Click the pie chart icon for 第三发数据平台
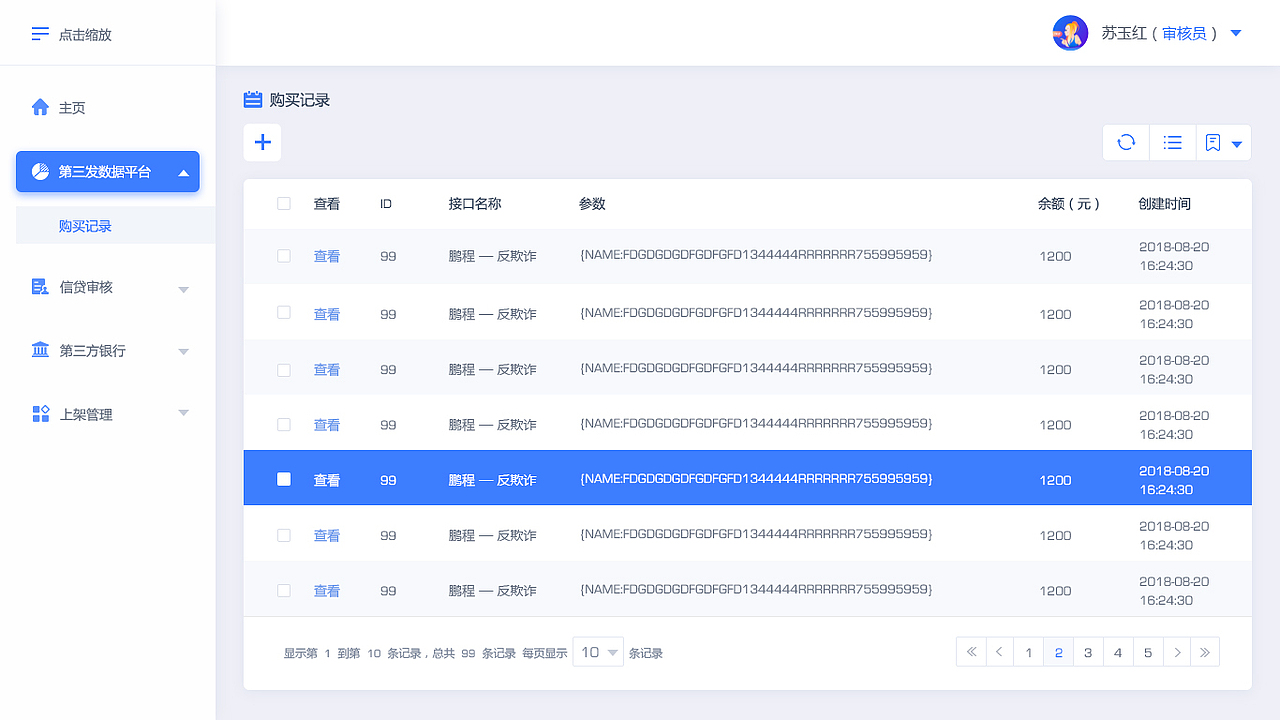Screen dimensions: 1280x720 click(x=40, y=171)
